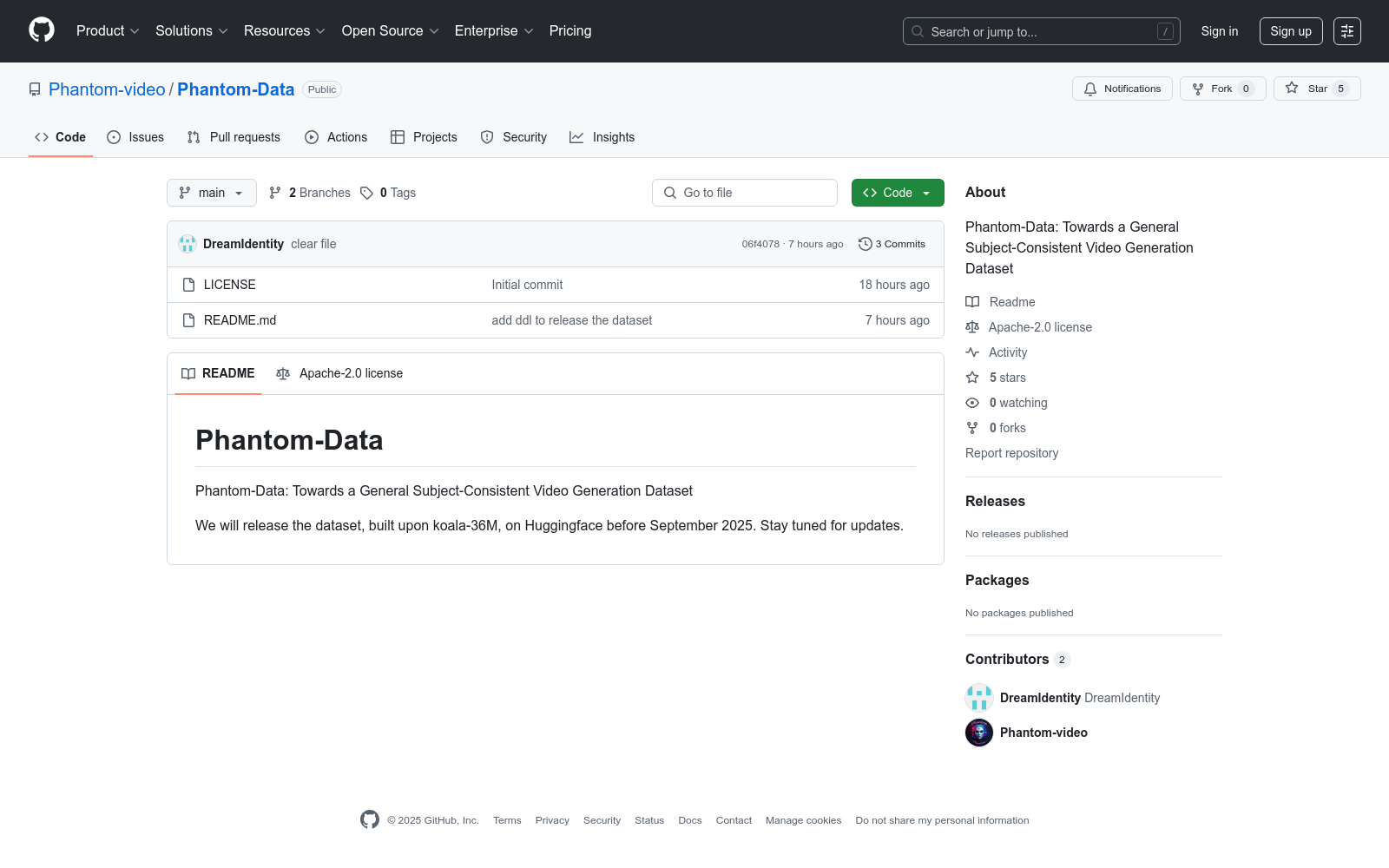
Task: Open commit hash 06f4078
Action: click(760, 244)
